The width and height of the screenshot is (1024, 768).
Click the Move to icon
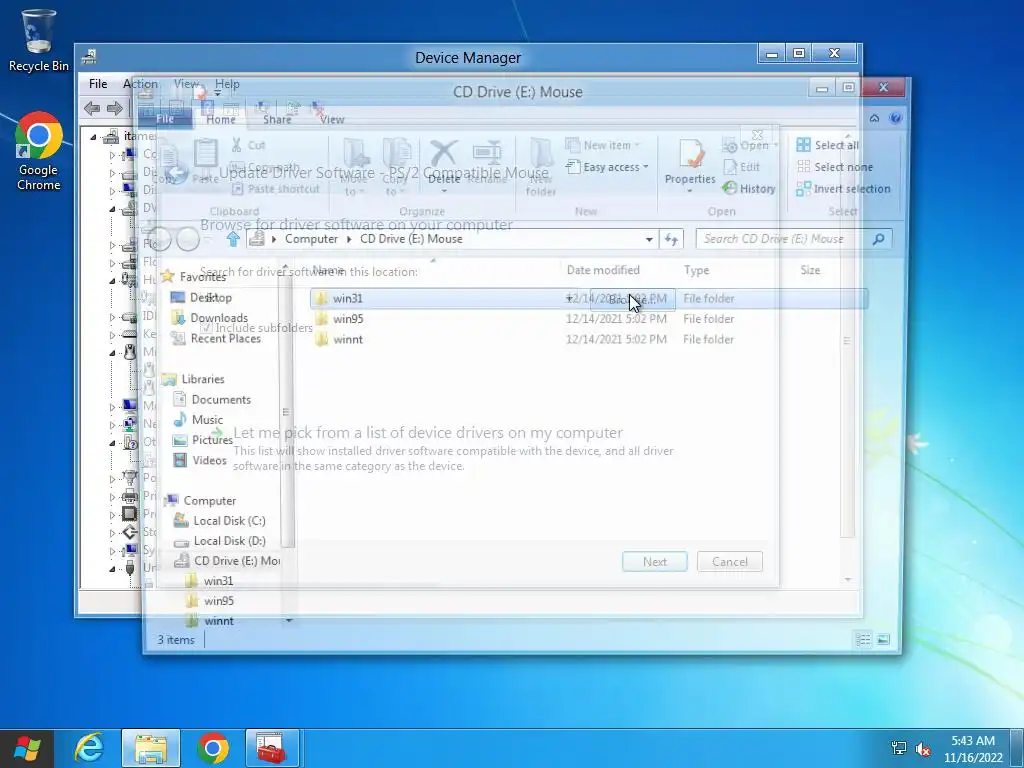(355, 154)
